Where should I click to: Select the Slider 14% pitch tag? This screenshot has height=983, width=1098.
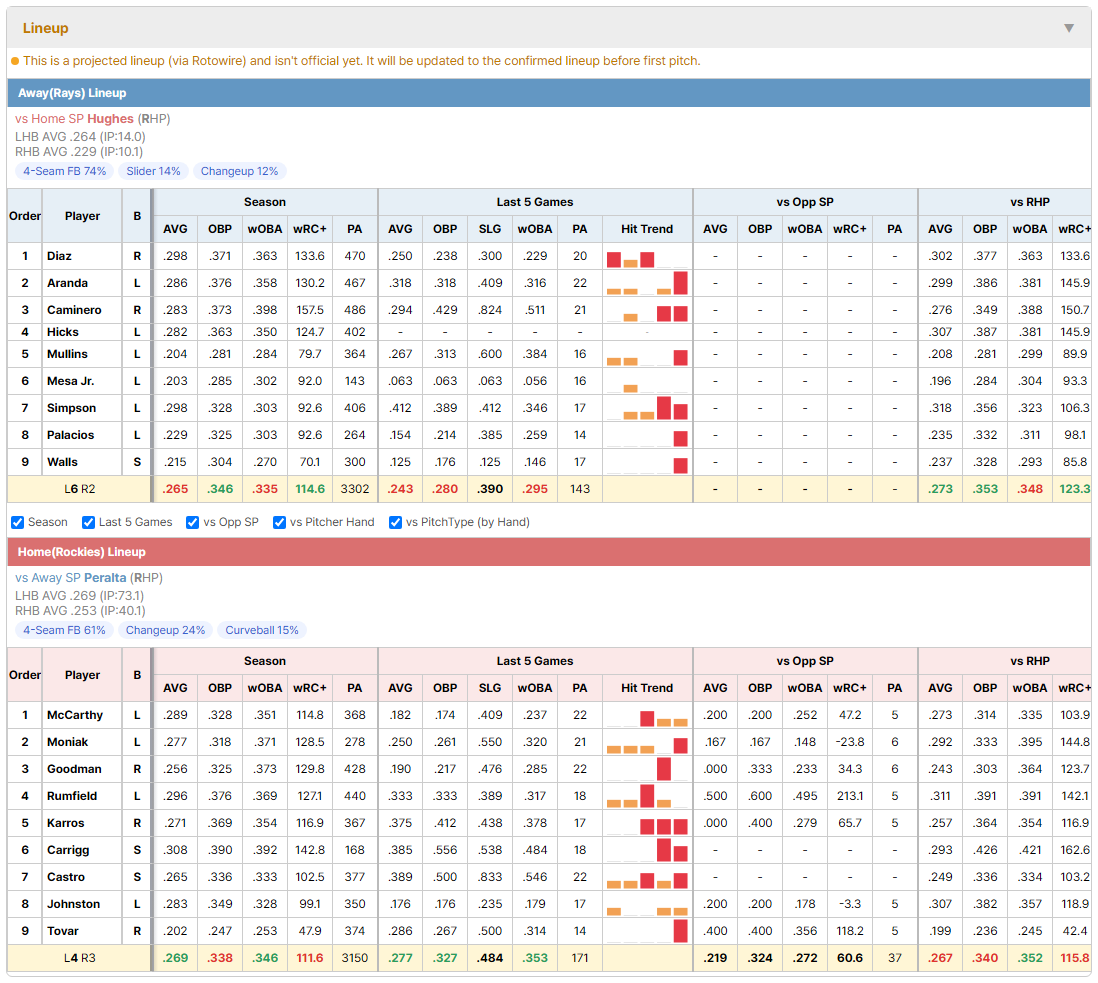click(153, 172)
